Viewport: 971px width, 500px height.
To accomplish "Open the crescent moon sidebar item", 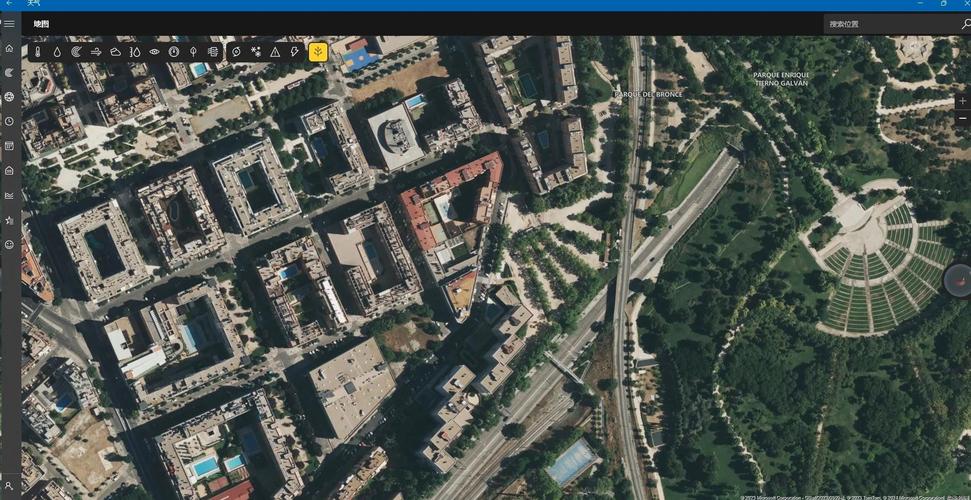I will point(9,72).
